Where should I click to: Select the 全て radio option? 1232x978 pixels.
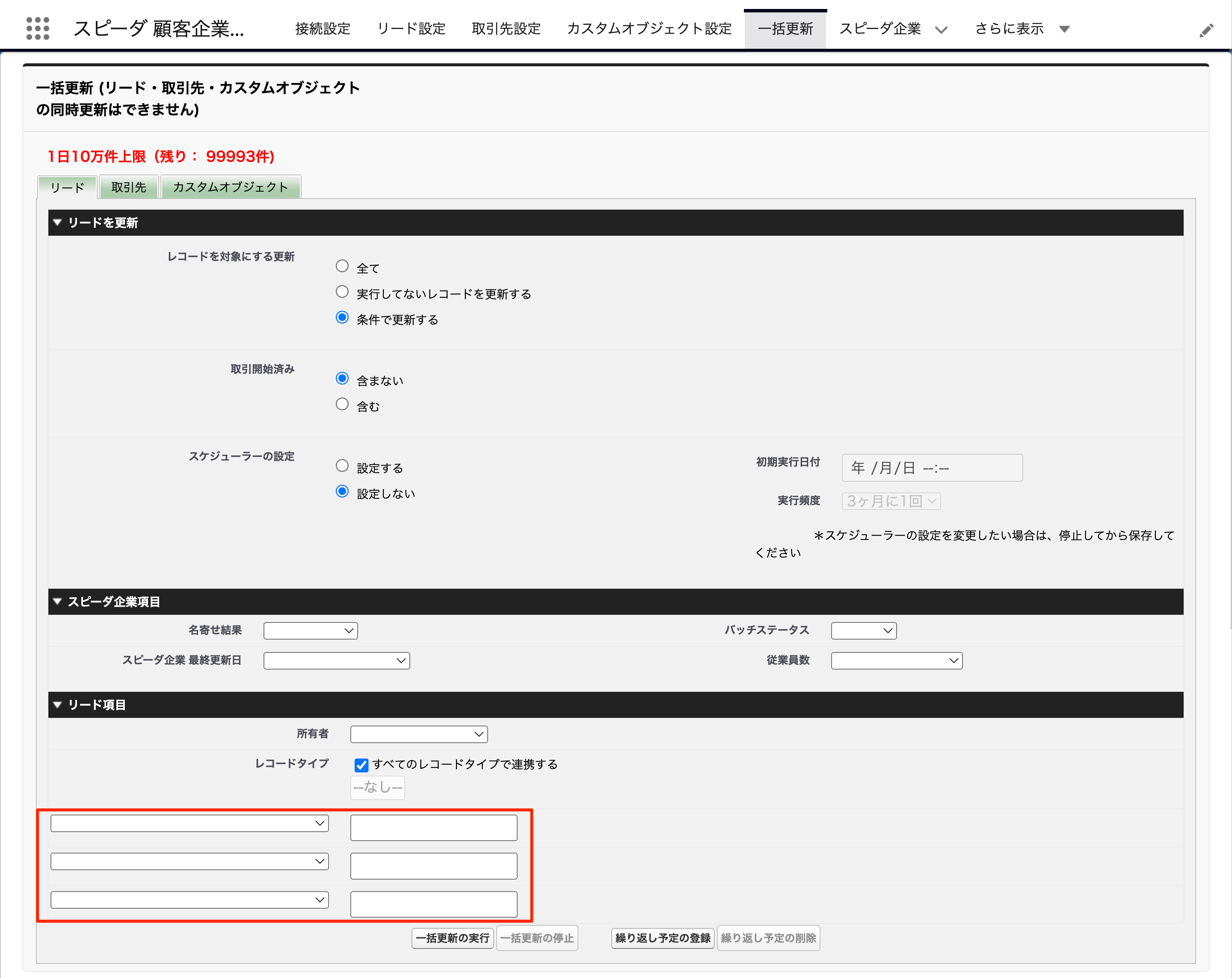pos(342,266)
